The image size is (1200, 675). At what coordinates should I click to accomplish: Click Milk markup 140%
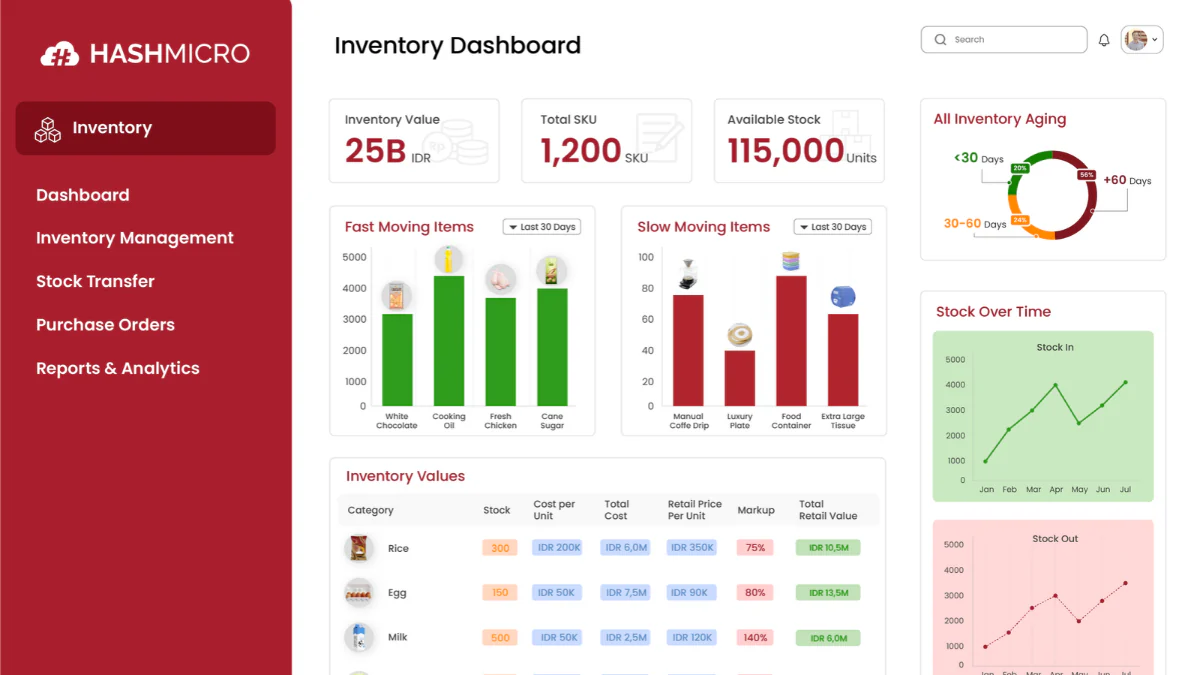point(755,638)
